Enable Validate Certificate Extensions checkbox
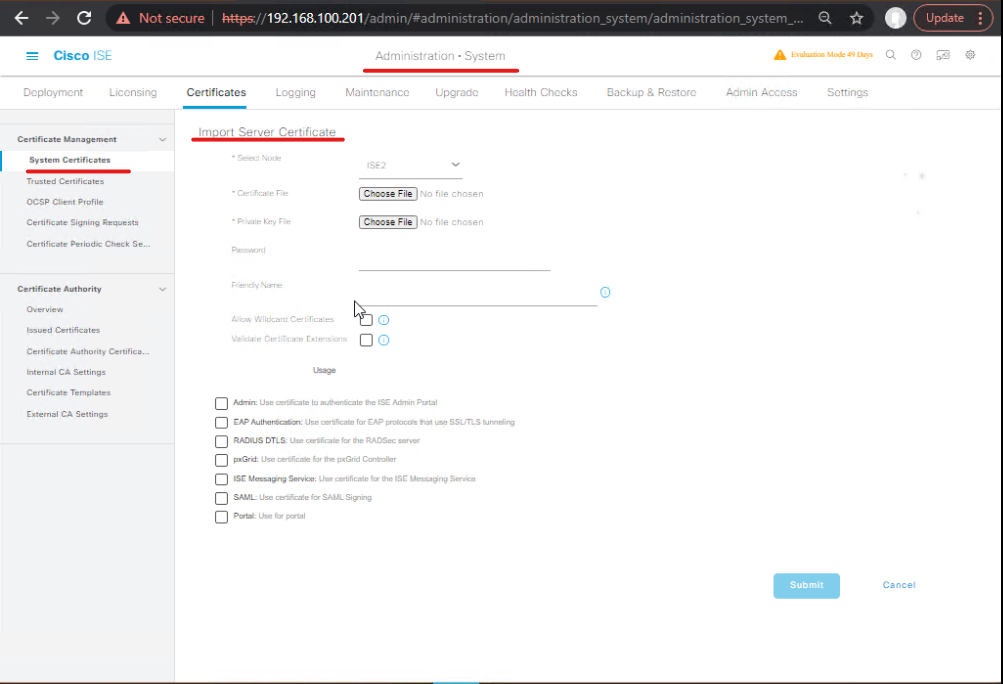The image size is (1003, 684). tap(367, 340)
